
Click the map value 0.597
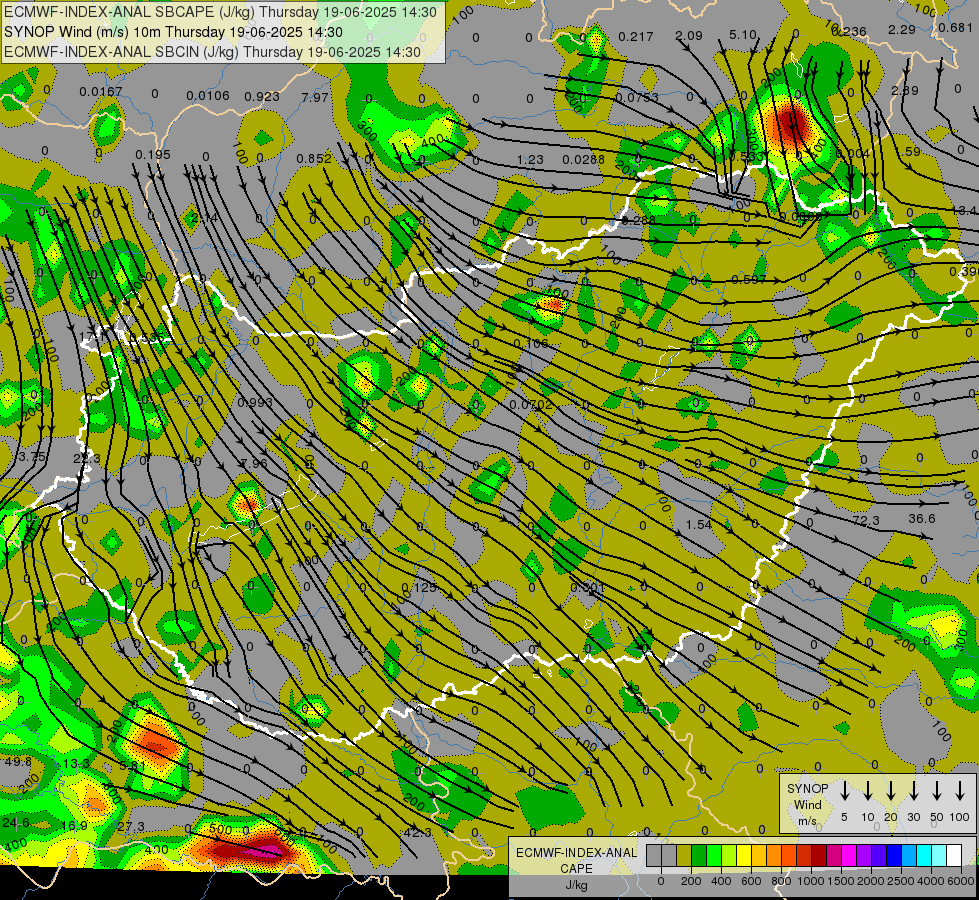749,280
